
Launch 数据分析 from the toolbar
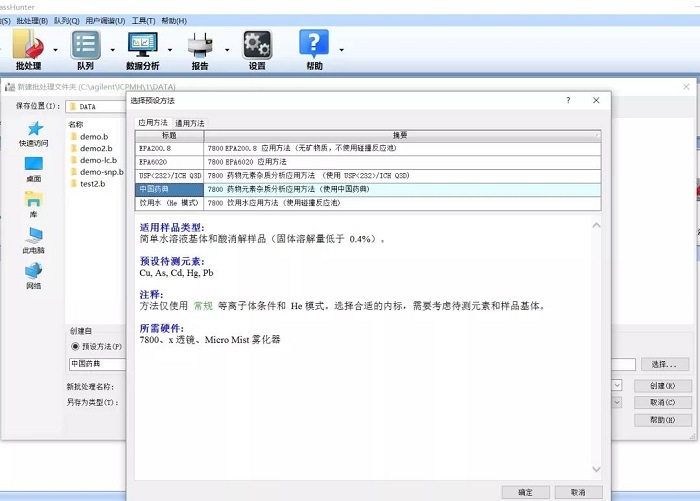[x=142, y=46]
